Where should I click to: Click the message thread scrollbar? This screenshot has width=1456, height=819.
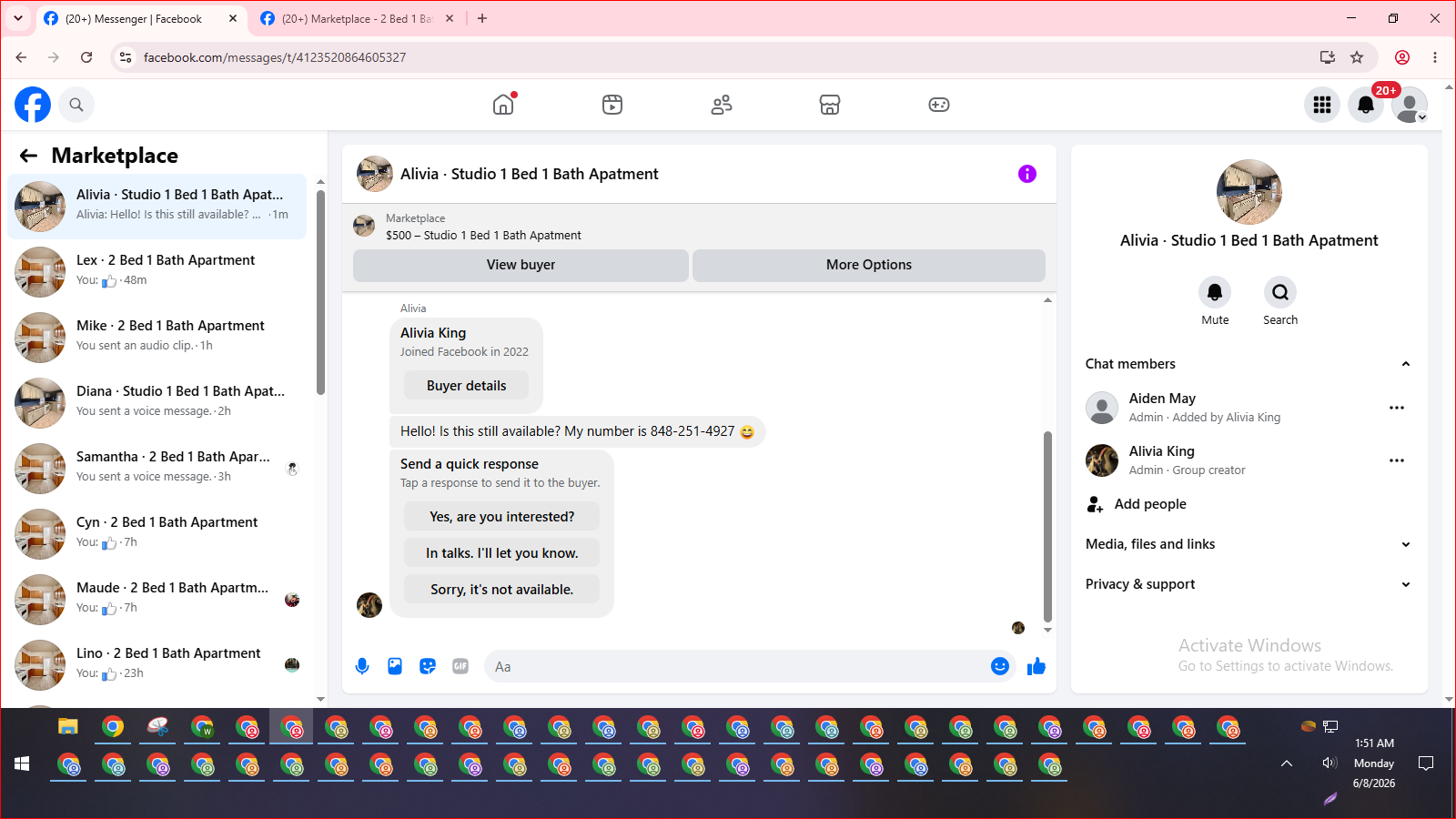coord(1047,526)
